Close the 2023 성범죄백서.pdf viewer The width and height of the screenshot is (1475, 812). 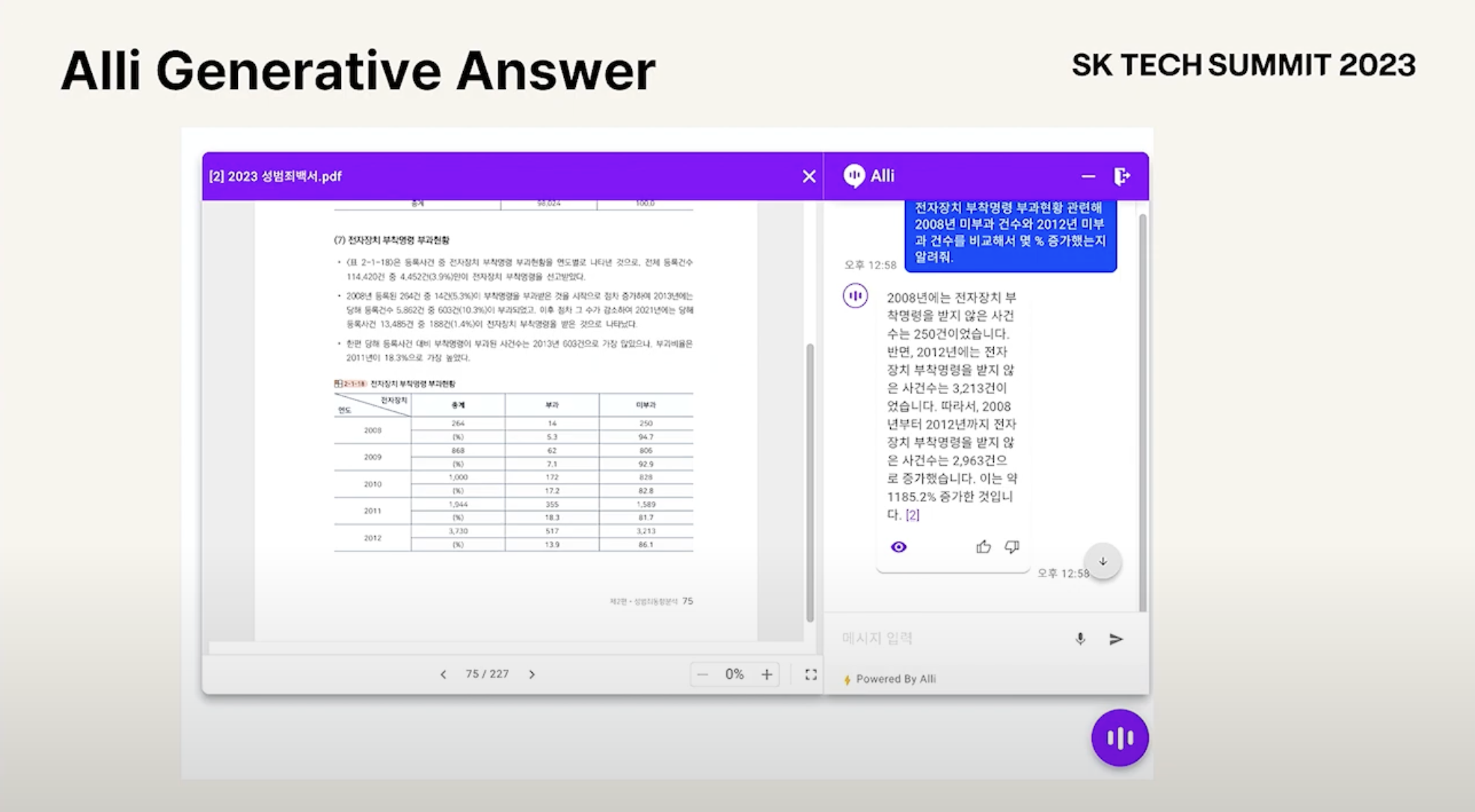[x=809, y=176]
